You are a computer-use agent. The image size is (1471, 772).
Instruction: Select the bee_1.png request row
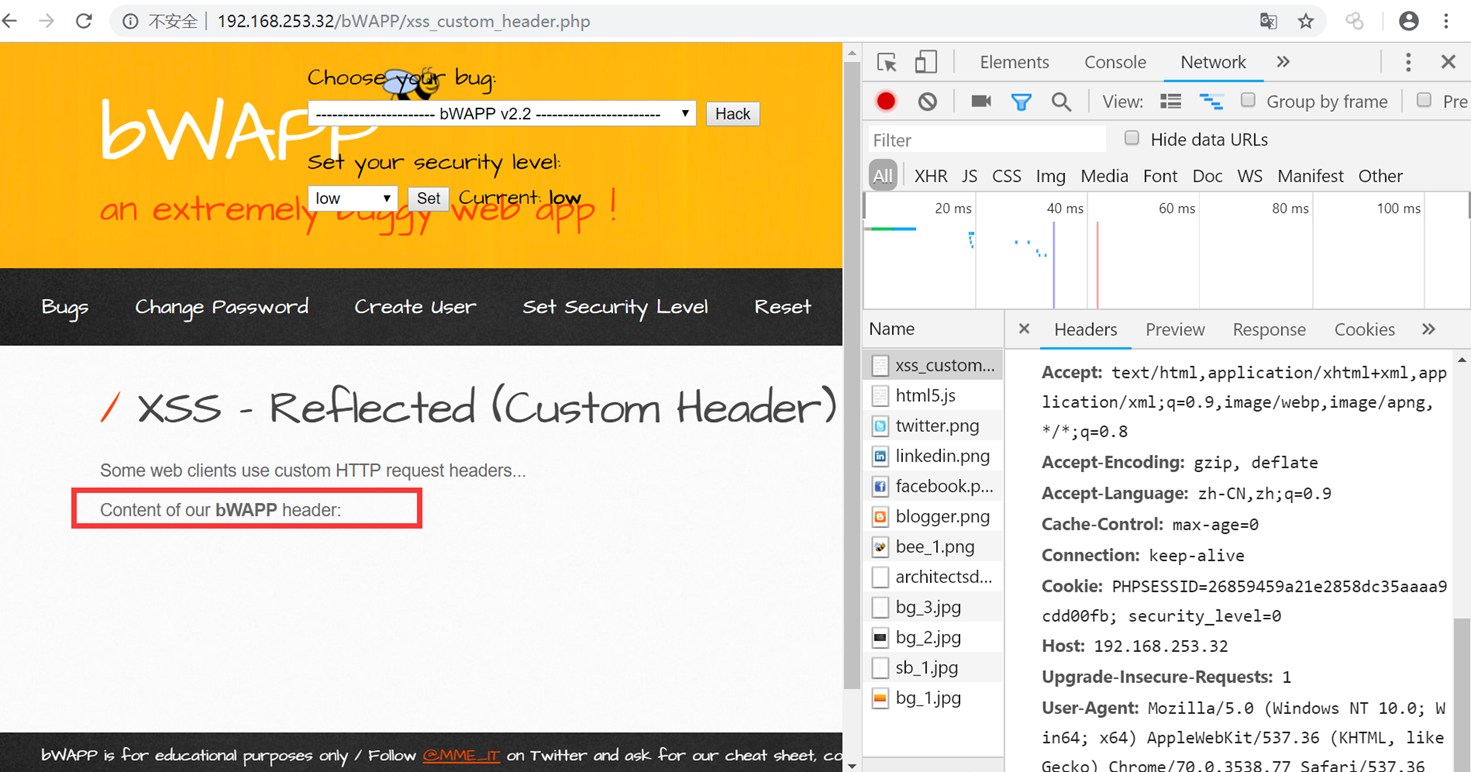tap(933, 547)
